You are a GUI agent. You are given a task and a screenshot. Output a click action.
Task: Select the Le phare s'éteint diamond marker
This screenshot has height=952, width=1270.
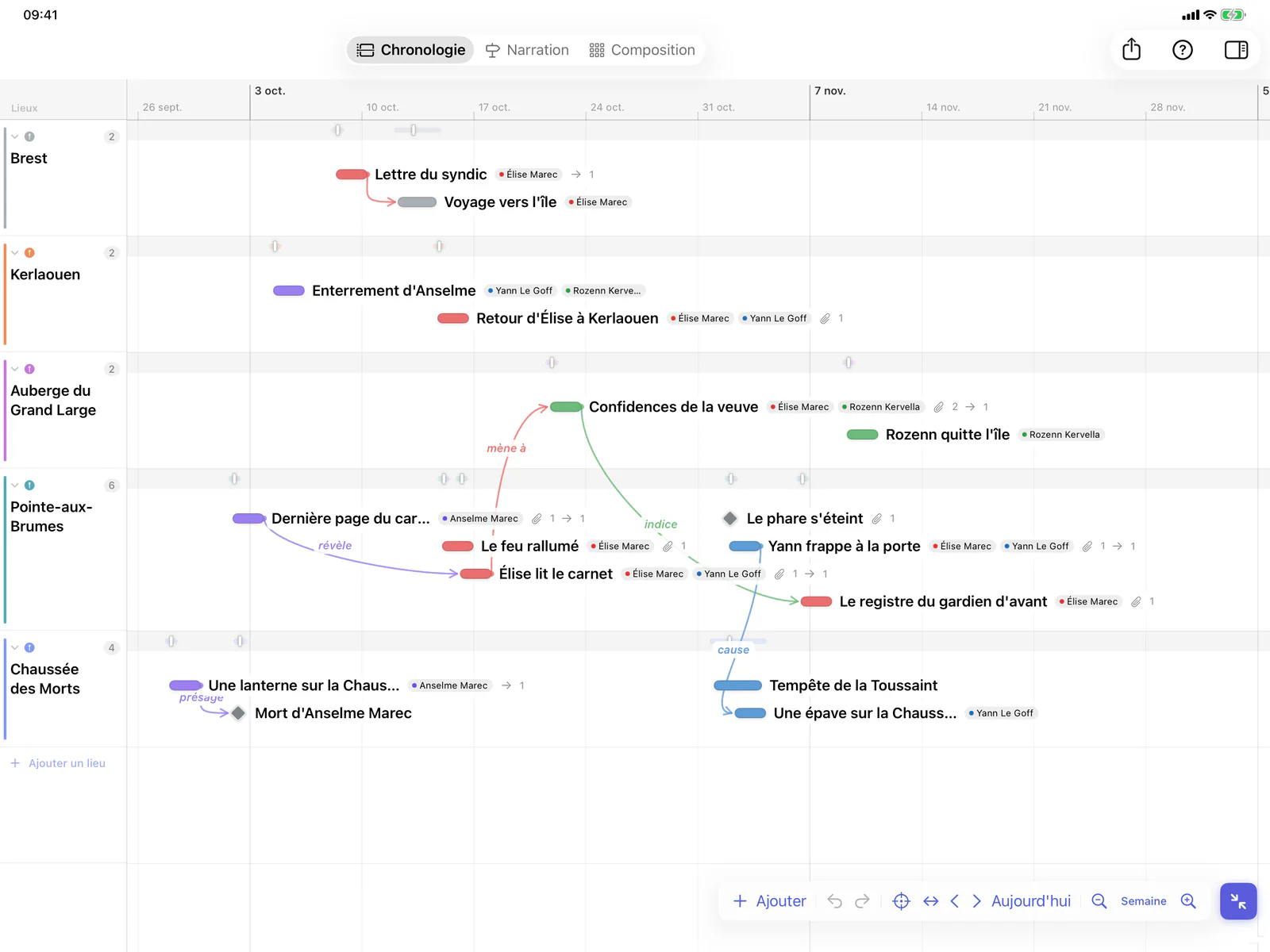[730, 518]
